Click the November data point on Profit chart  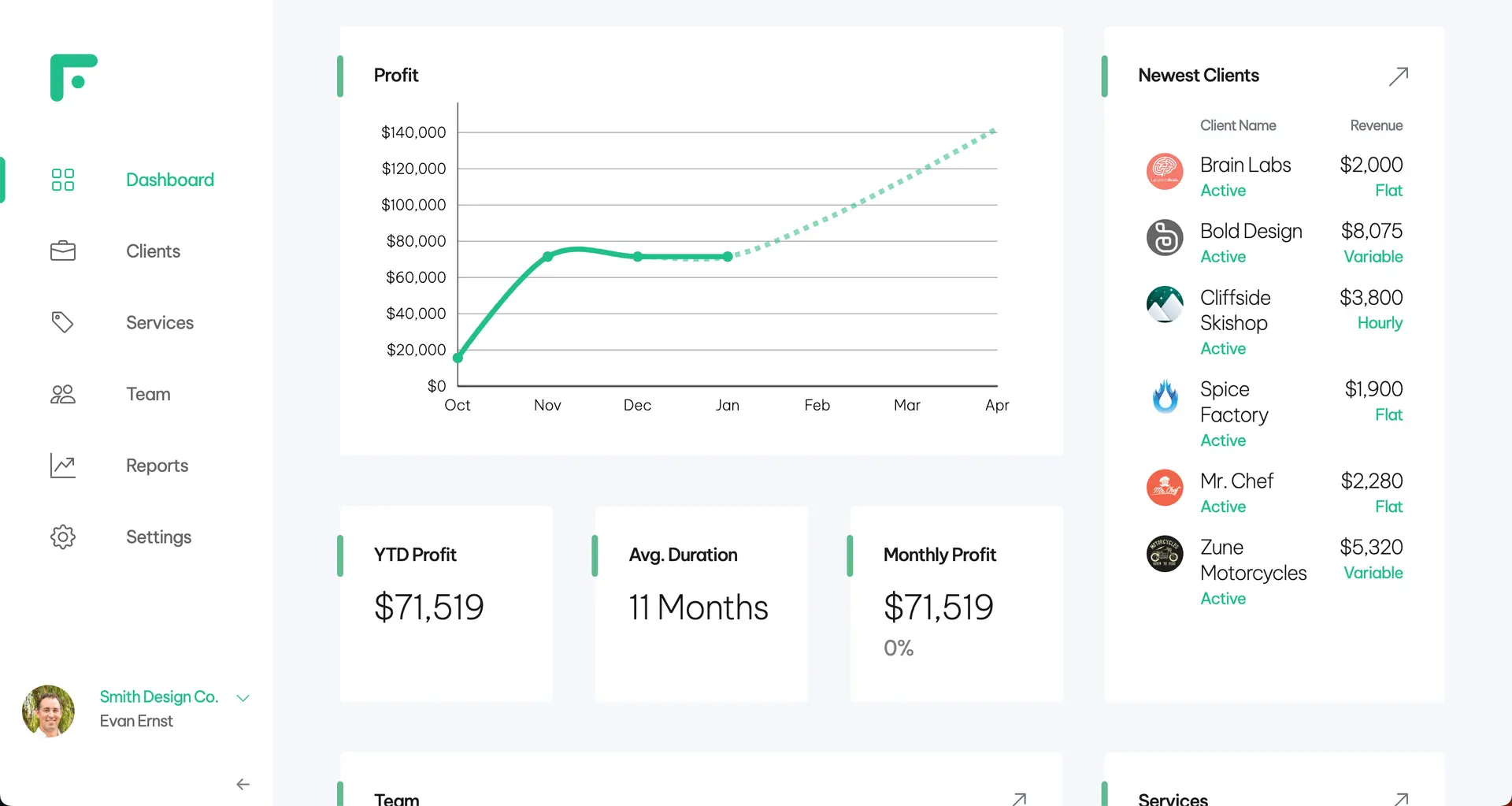[x=548, y=256]
